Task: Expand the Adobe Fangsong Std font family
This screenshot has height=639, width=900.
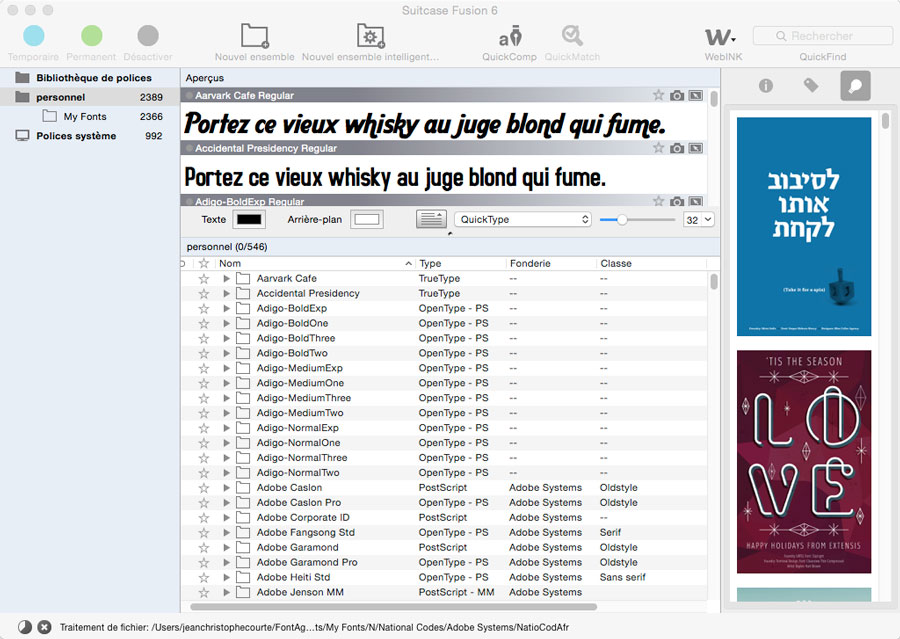Action: click(226, 532)
